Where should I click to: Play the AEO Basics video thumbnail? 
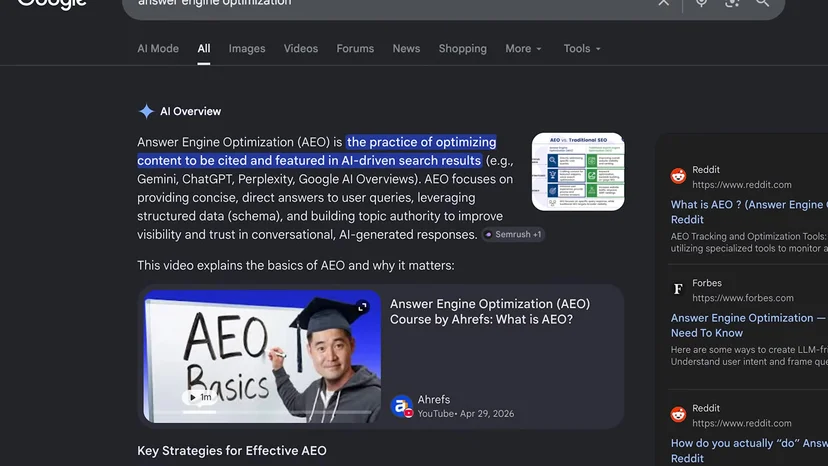pos(262,357)
